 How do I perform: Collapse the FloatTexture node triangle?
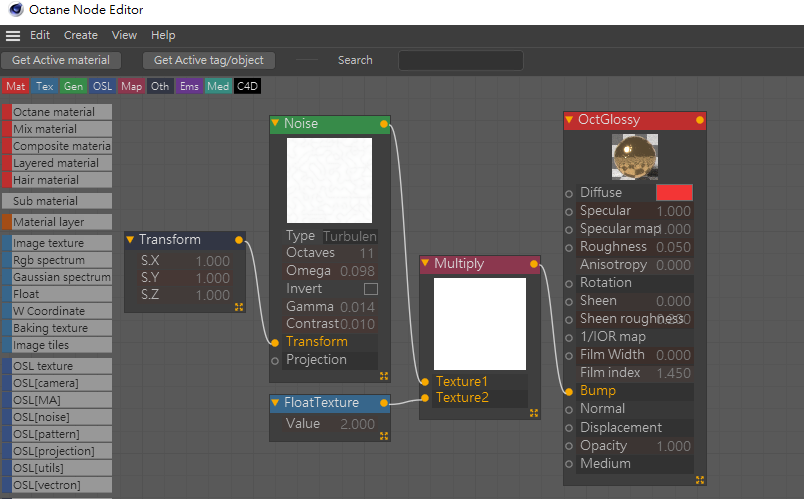[275, 403]
